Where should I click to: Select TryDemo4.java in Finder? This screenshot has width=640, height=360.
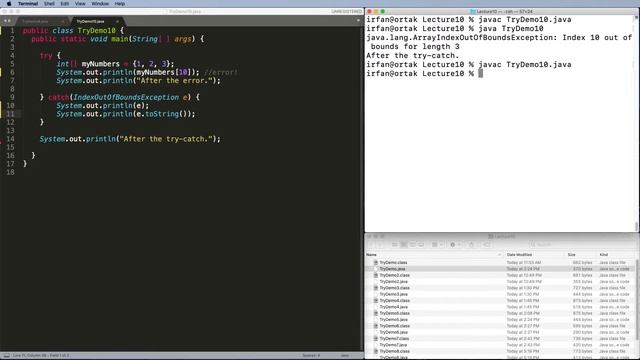[x=500, y=307]
